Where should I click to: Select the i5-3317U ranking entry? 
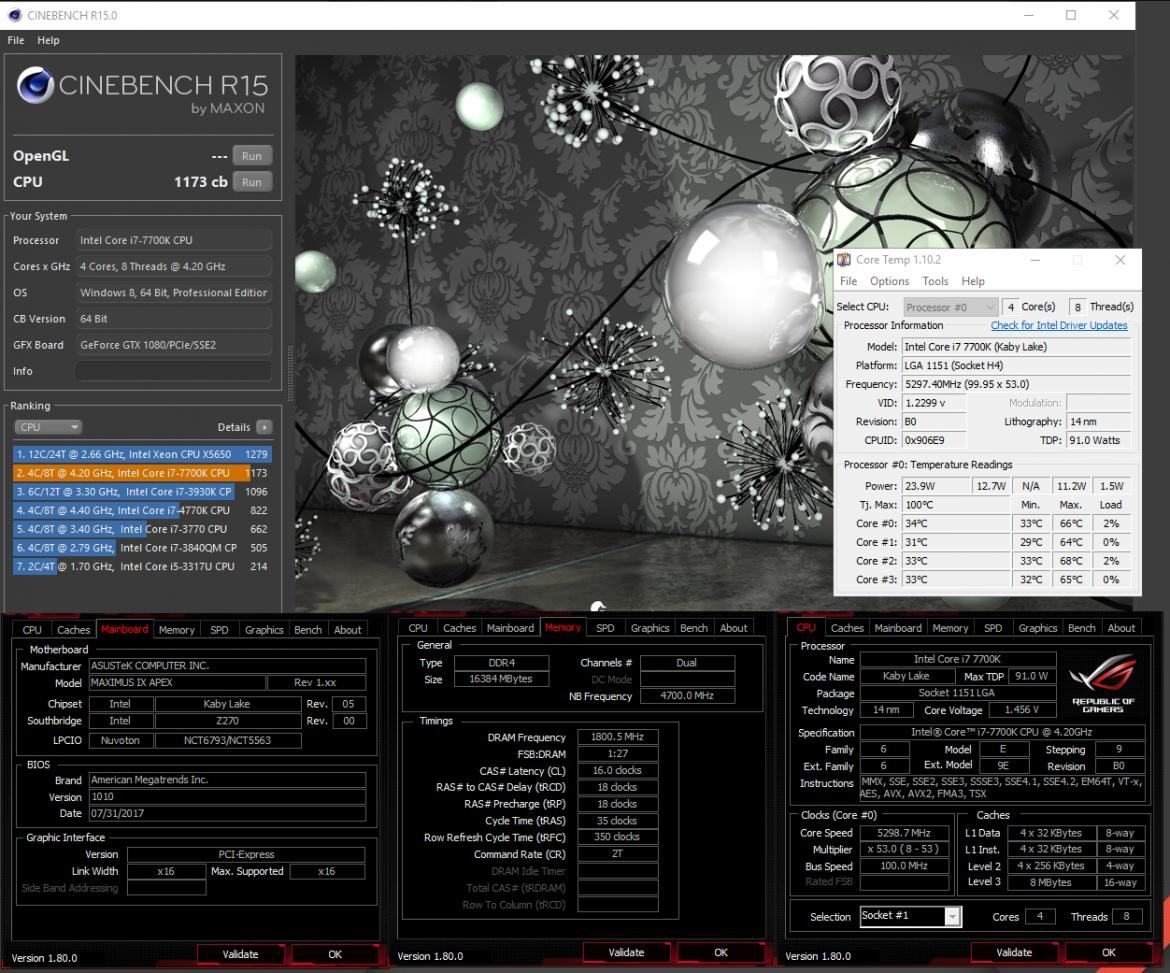click(x=142, y=566)
